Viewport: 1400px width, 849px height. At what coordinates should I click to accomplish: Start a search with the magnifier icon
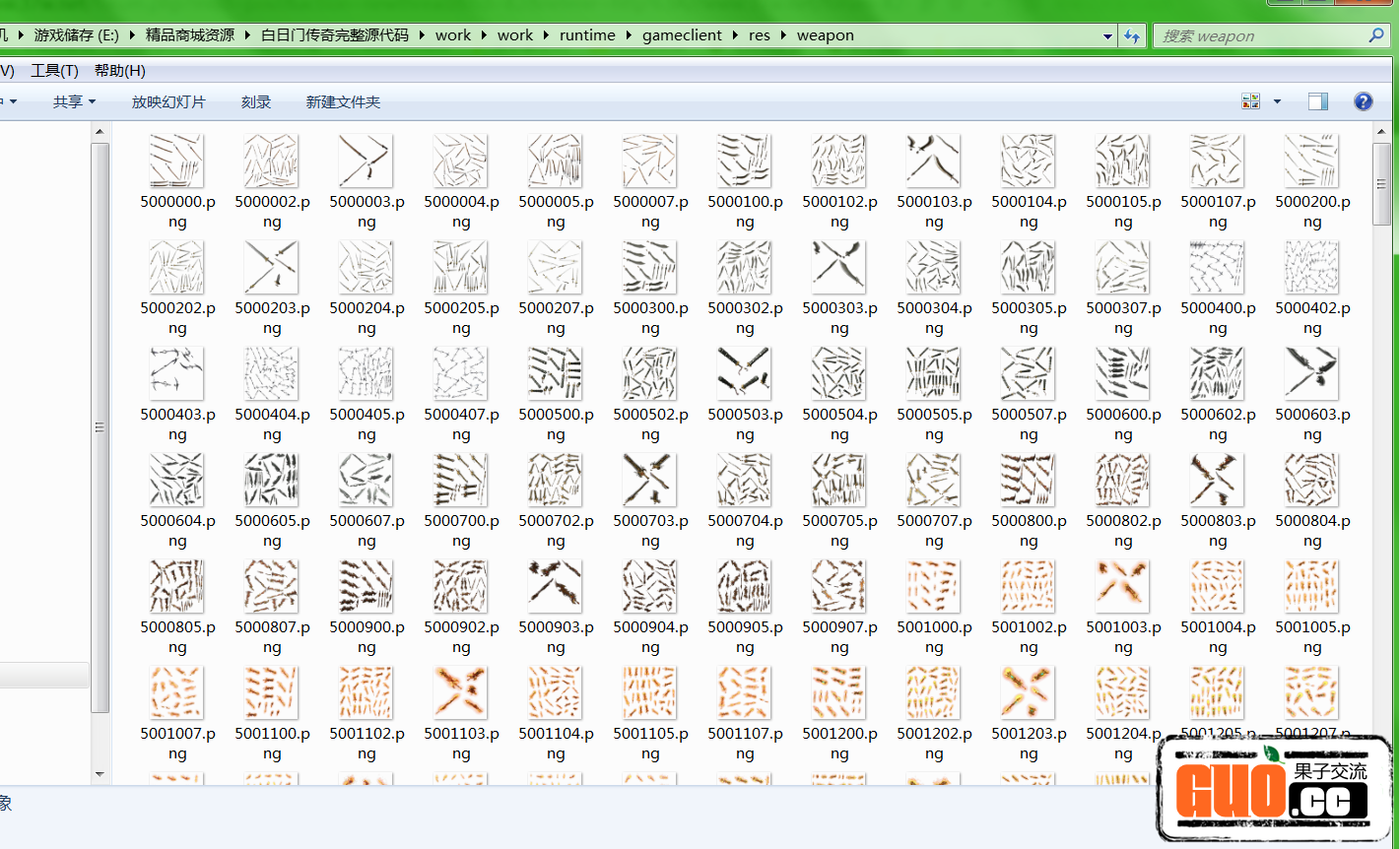tap(1377, 34)
